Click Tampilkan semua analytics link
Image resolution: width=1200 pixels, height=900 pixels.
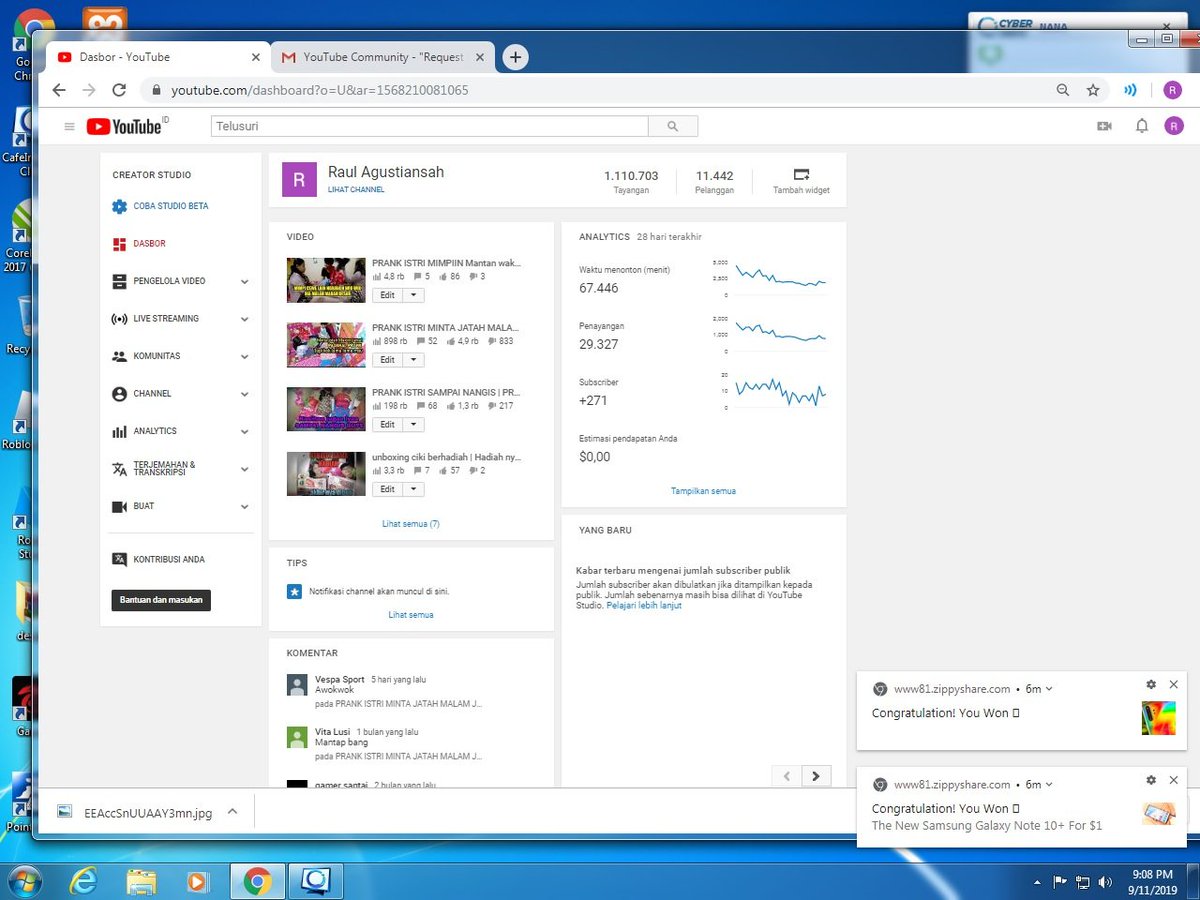[x=703, y=491]
